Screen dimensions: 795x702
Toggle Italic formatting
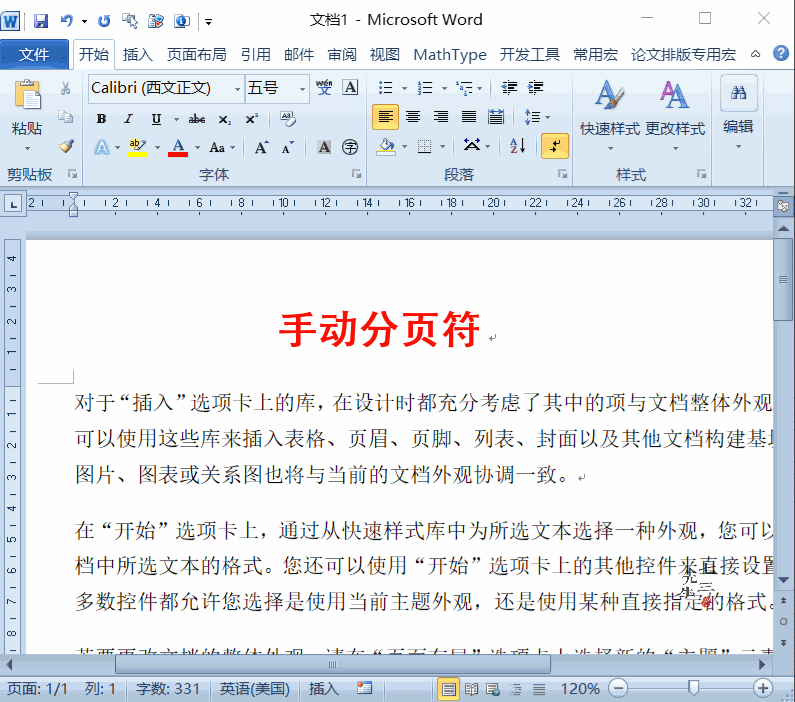point(129,119)
